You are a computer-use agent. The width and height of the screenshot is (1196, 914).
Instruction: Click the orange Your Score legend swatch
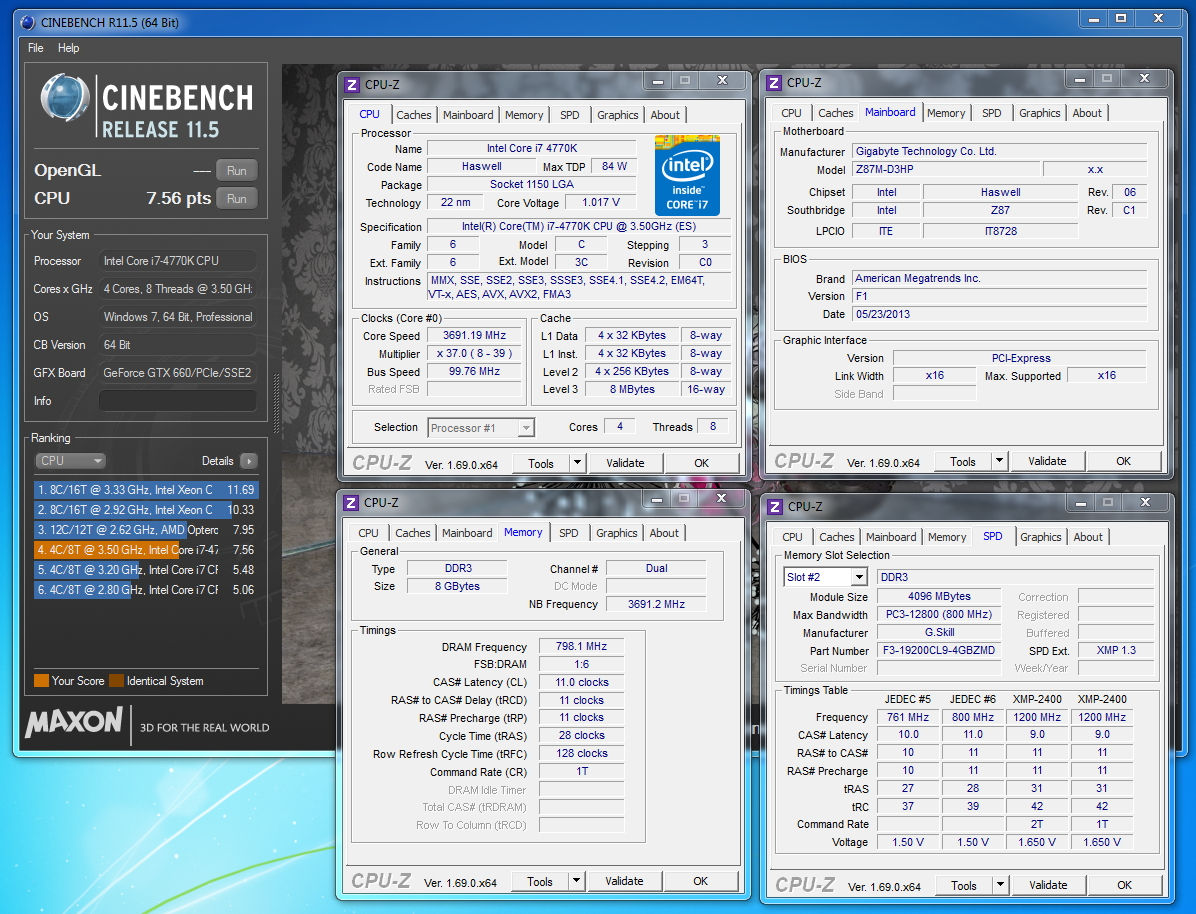[x=41, y=681]
